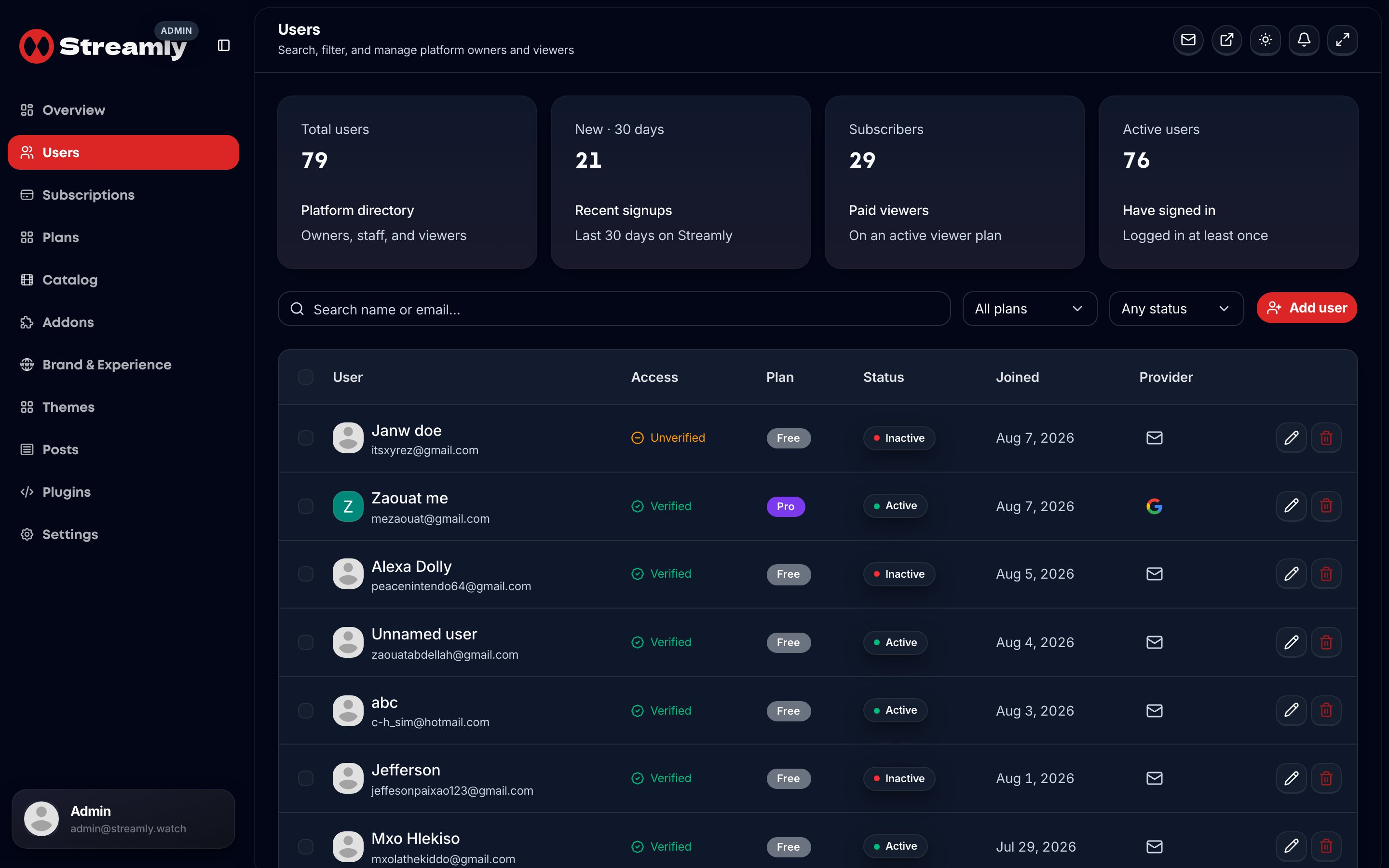Image resolution: width=1389 pixels, height=868 pixels.
Task: Open Settings in the sidebar
Action: 123,534
